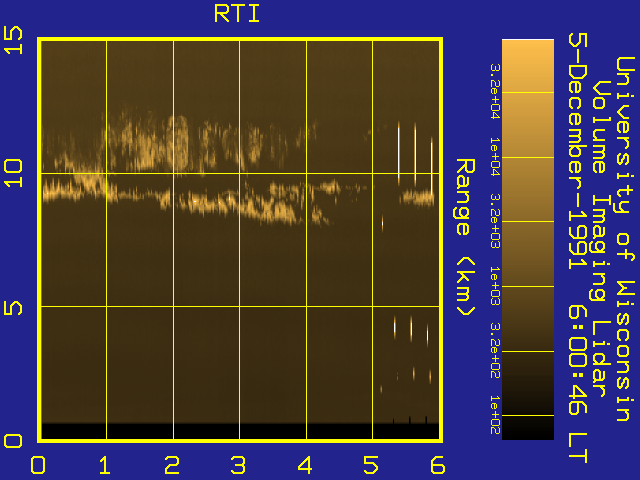Click the x-axis tick label 1

pyautogui.click(x=105, y=464)
